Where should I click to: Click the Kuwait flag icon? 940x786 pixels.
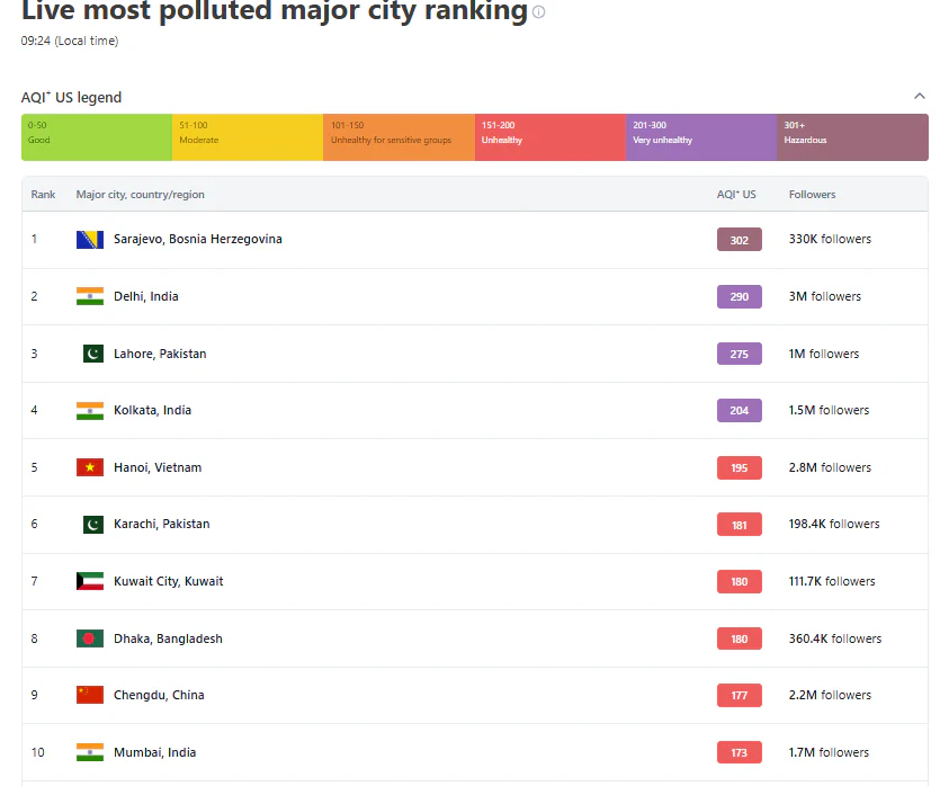click(90, 582)
